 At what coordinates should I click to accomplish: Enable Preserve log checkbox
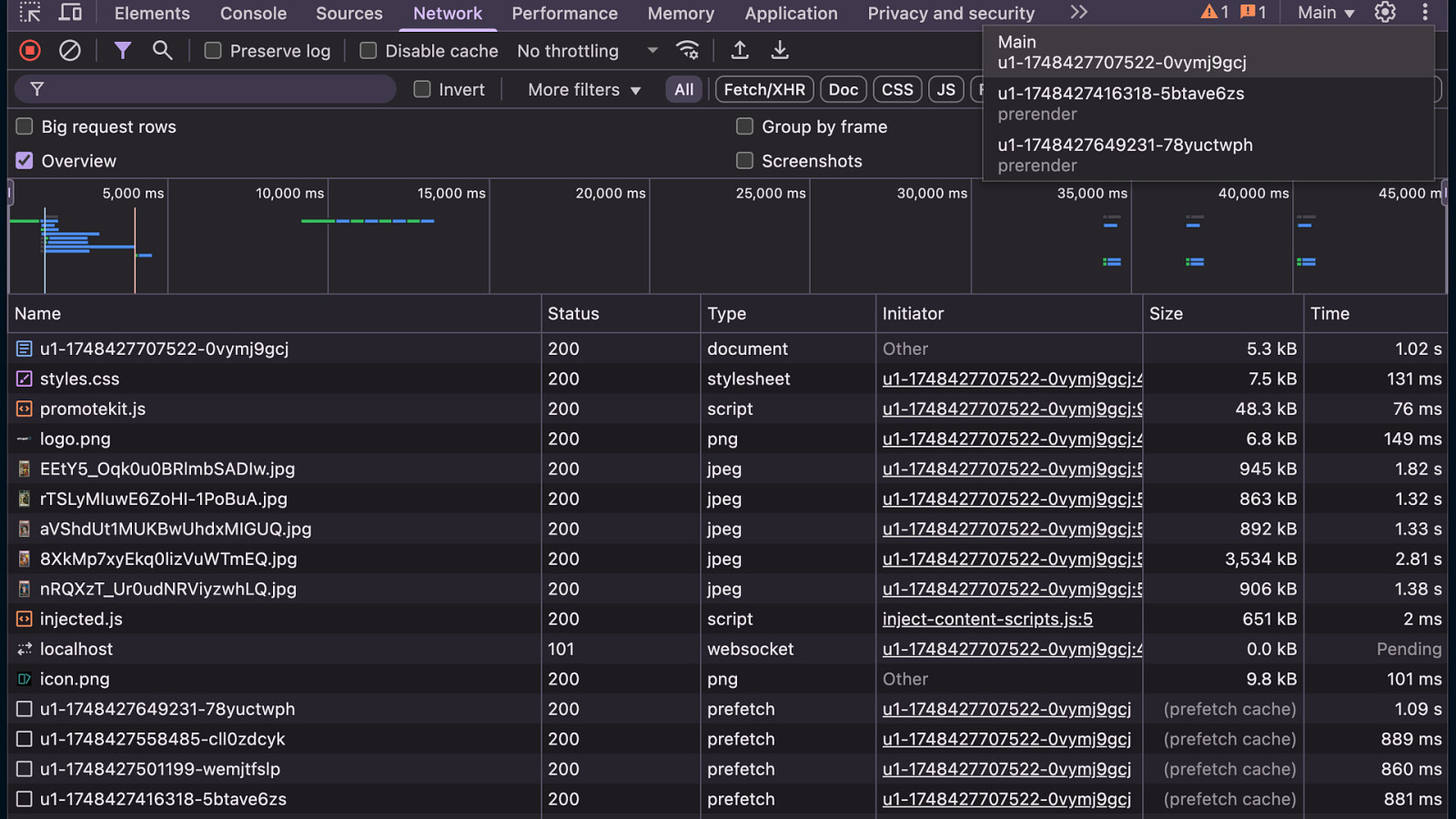[x=213, y=51]
